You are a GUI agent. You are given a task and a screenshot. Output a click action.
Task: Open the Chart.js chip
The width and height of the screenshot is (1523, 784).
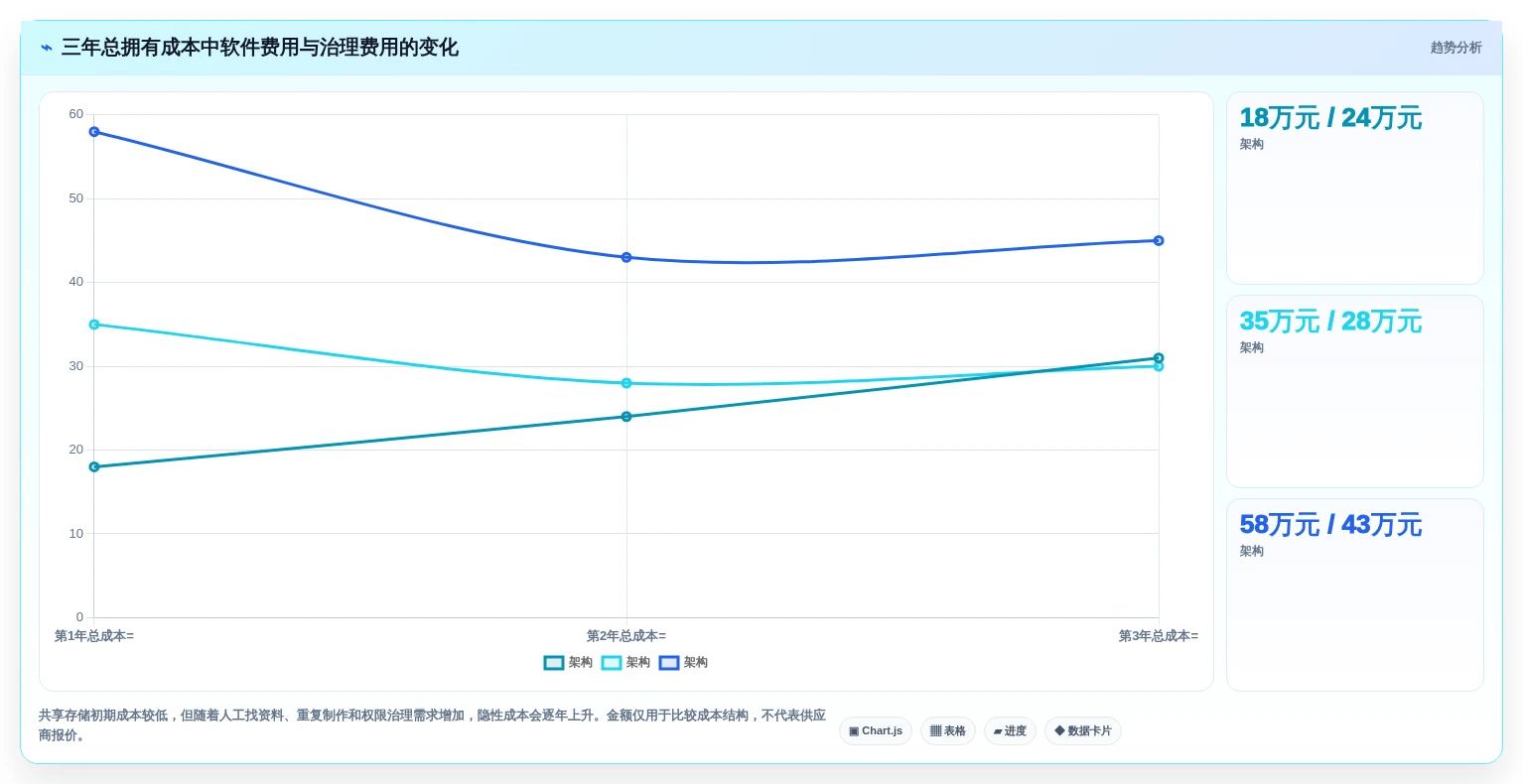coord(876,731)
